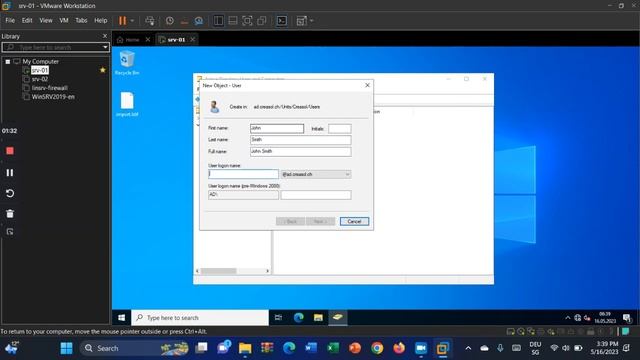
Task: Click the Last name field
Action: click(x=300, y=140)
